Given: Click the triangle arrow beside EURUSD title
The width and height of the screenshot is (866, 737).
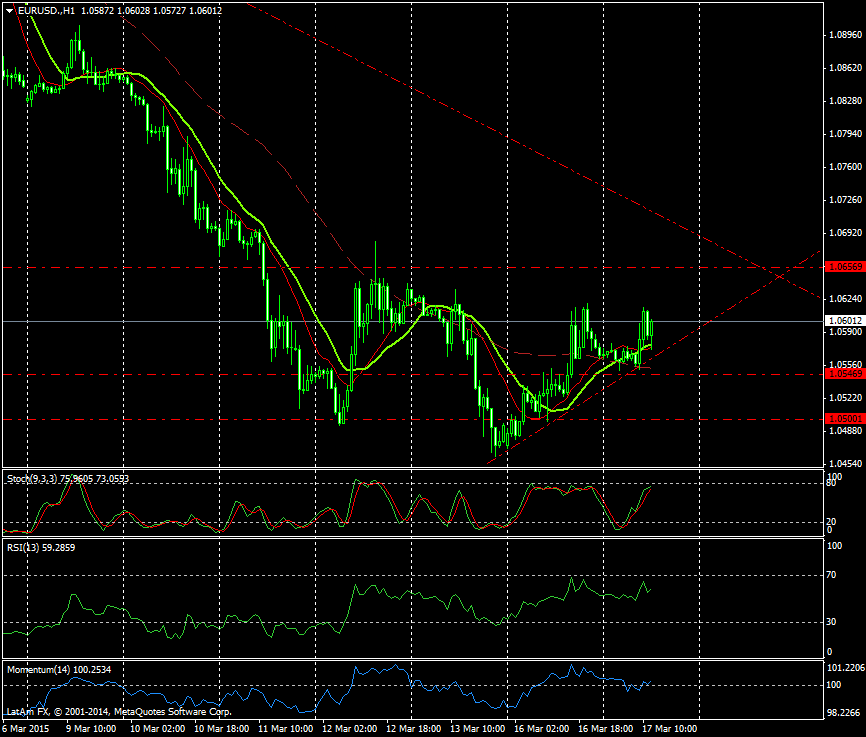Looking at the screenshot, I should tap(8, 10).
